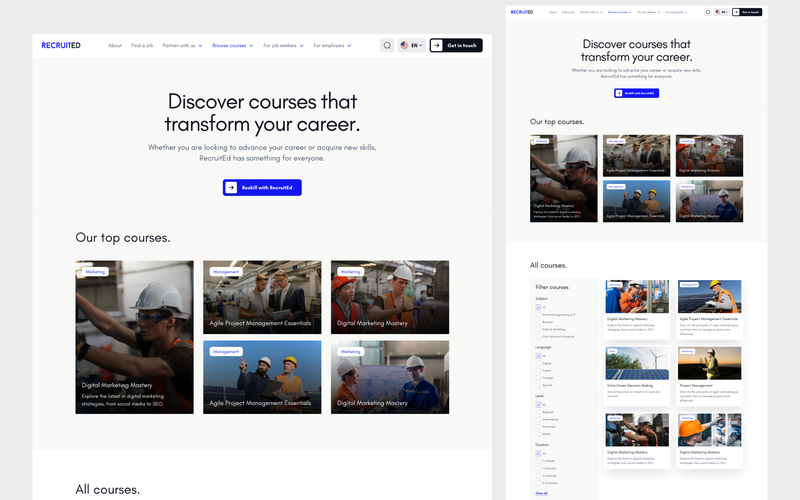This screenshot has height=500, width=800.
Task: Click Get in touch button in the large left page
Action: click(456, 45)
